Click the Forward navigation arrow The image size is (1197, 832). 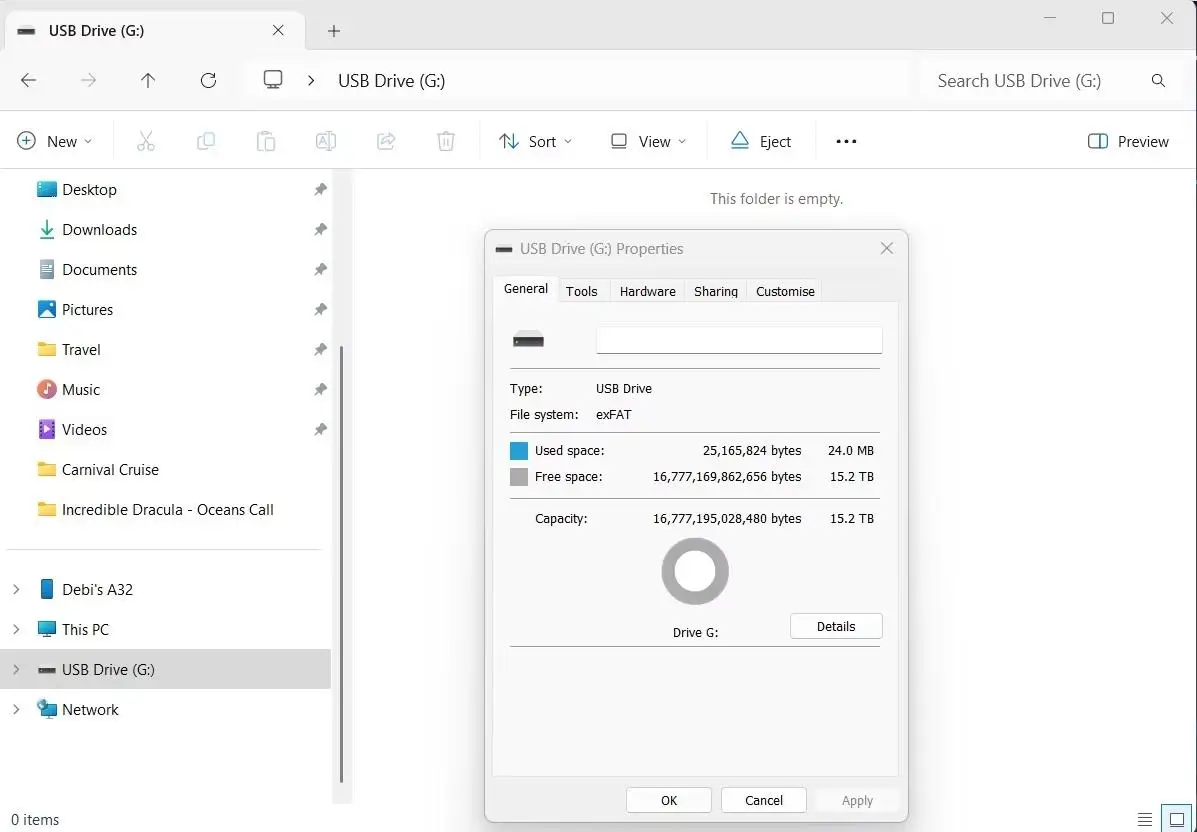[89, 80]
